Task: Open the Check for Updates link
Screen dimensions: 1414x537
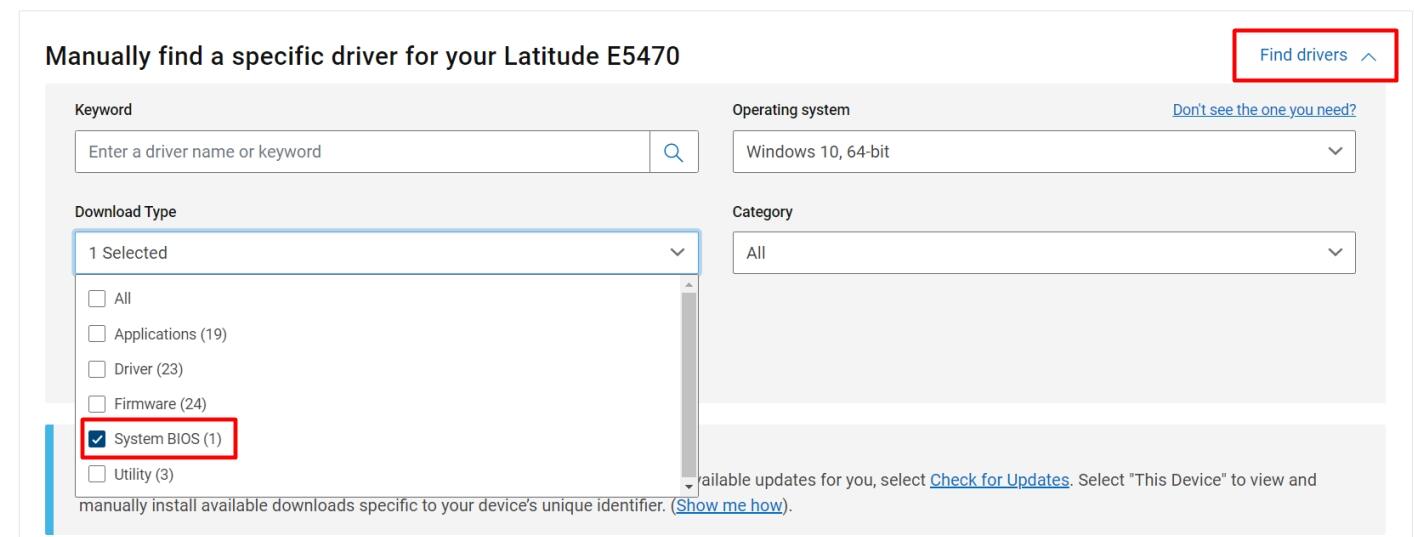Action: 998,480
